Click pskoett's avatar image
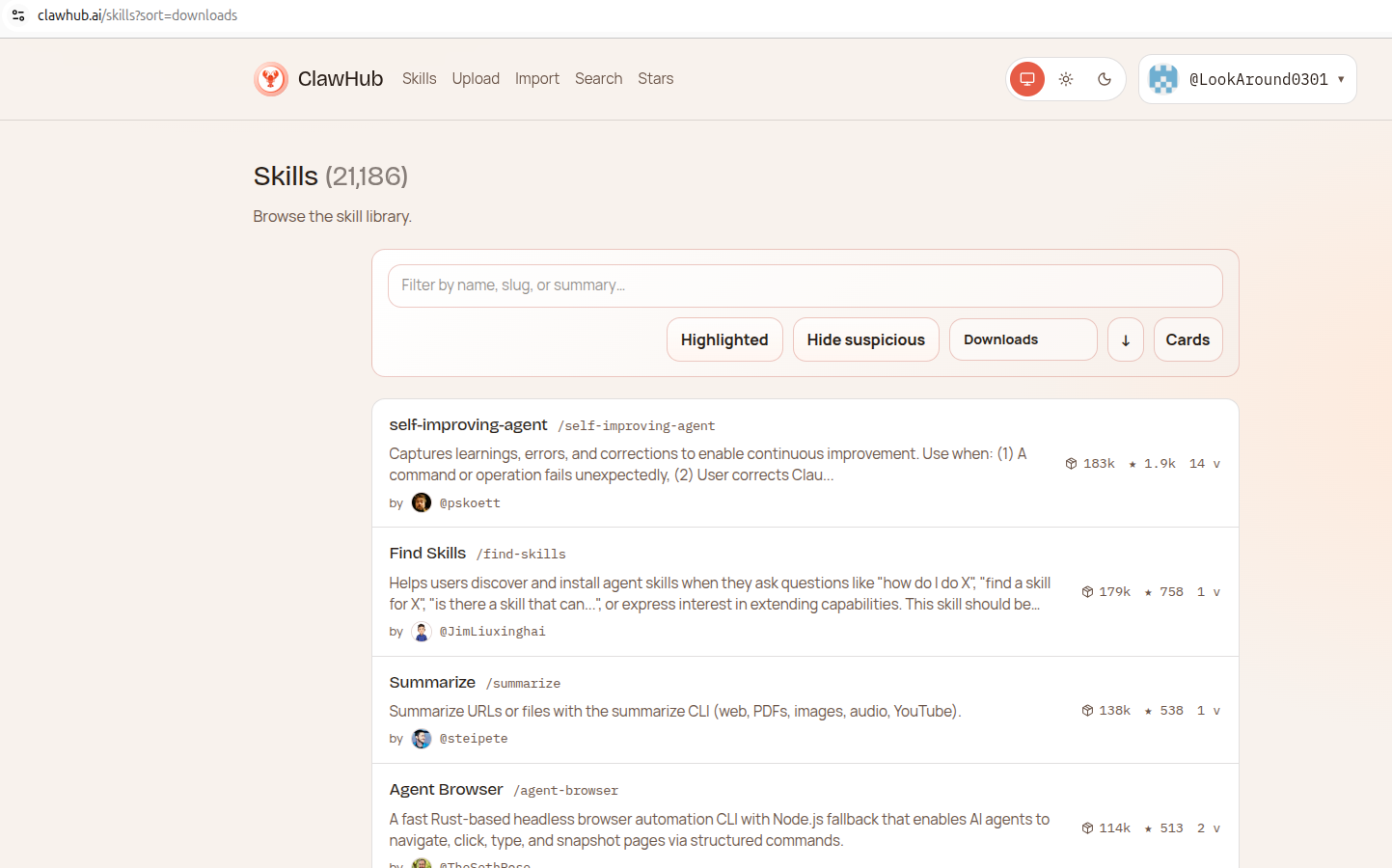The image size is (1392, 868). (422, 502)
